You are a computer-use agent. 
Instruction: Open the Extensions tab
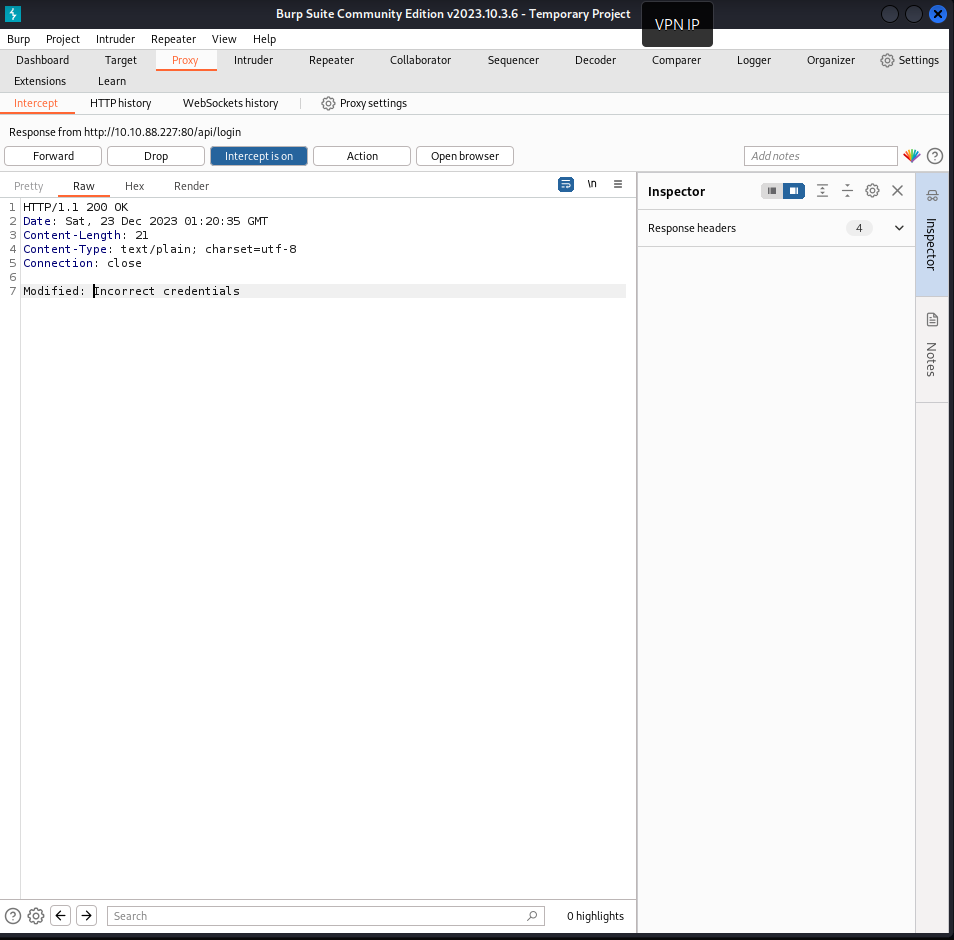point(40,82)
